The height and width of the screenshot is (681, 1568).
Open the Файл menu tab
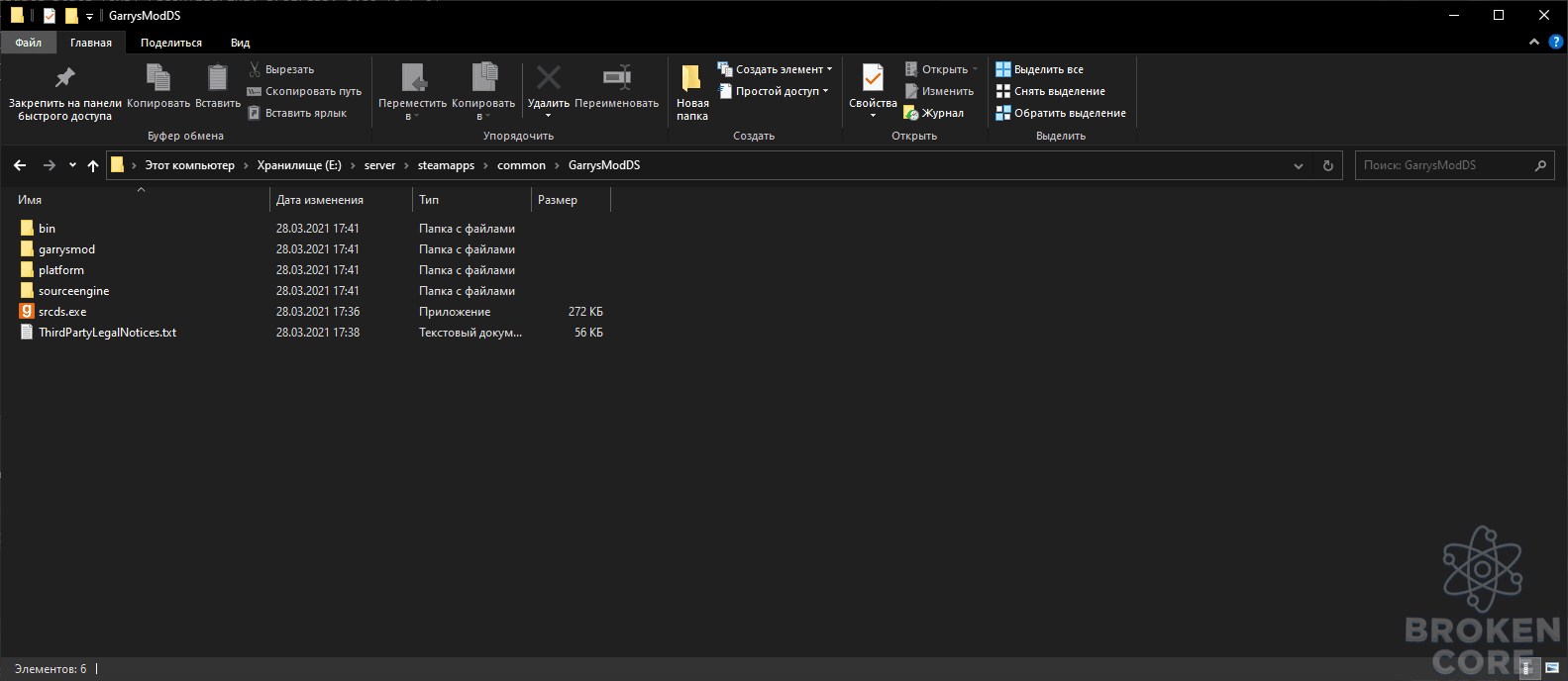coord(29,43)
